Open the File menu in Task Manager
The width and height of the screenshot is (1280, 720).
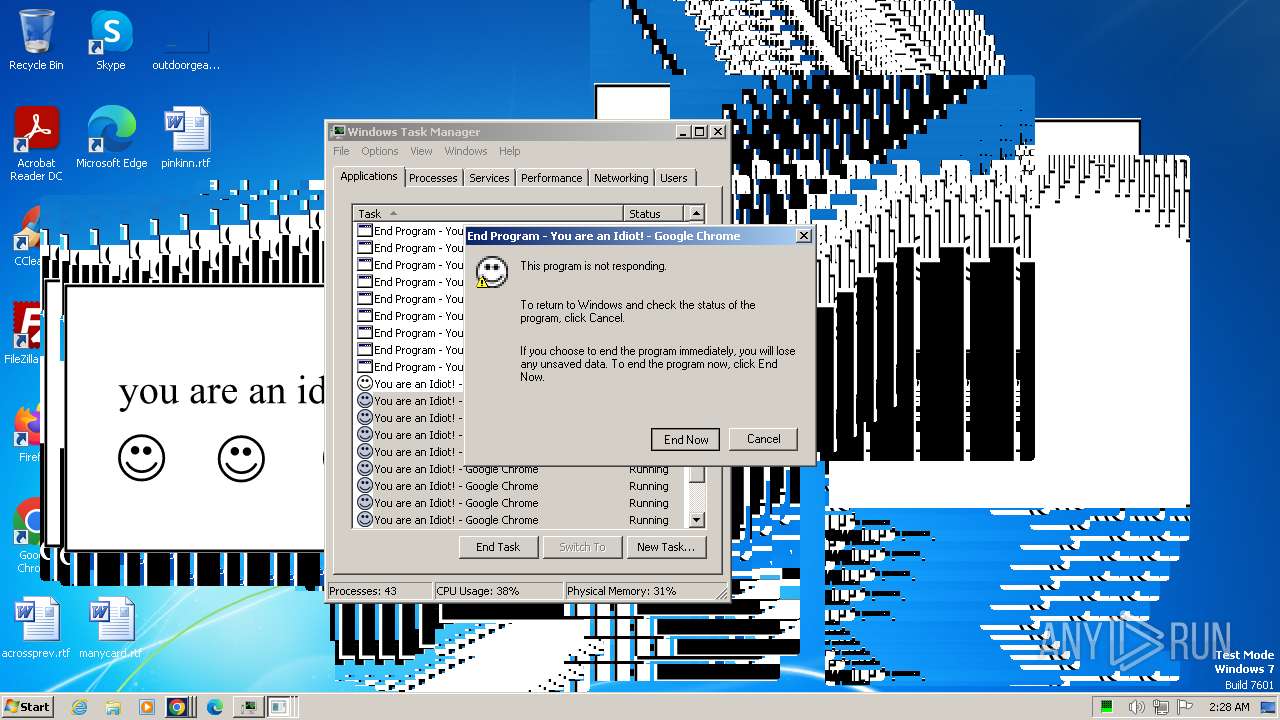341,151
